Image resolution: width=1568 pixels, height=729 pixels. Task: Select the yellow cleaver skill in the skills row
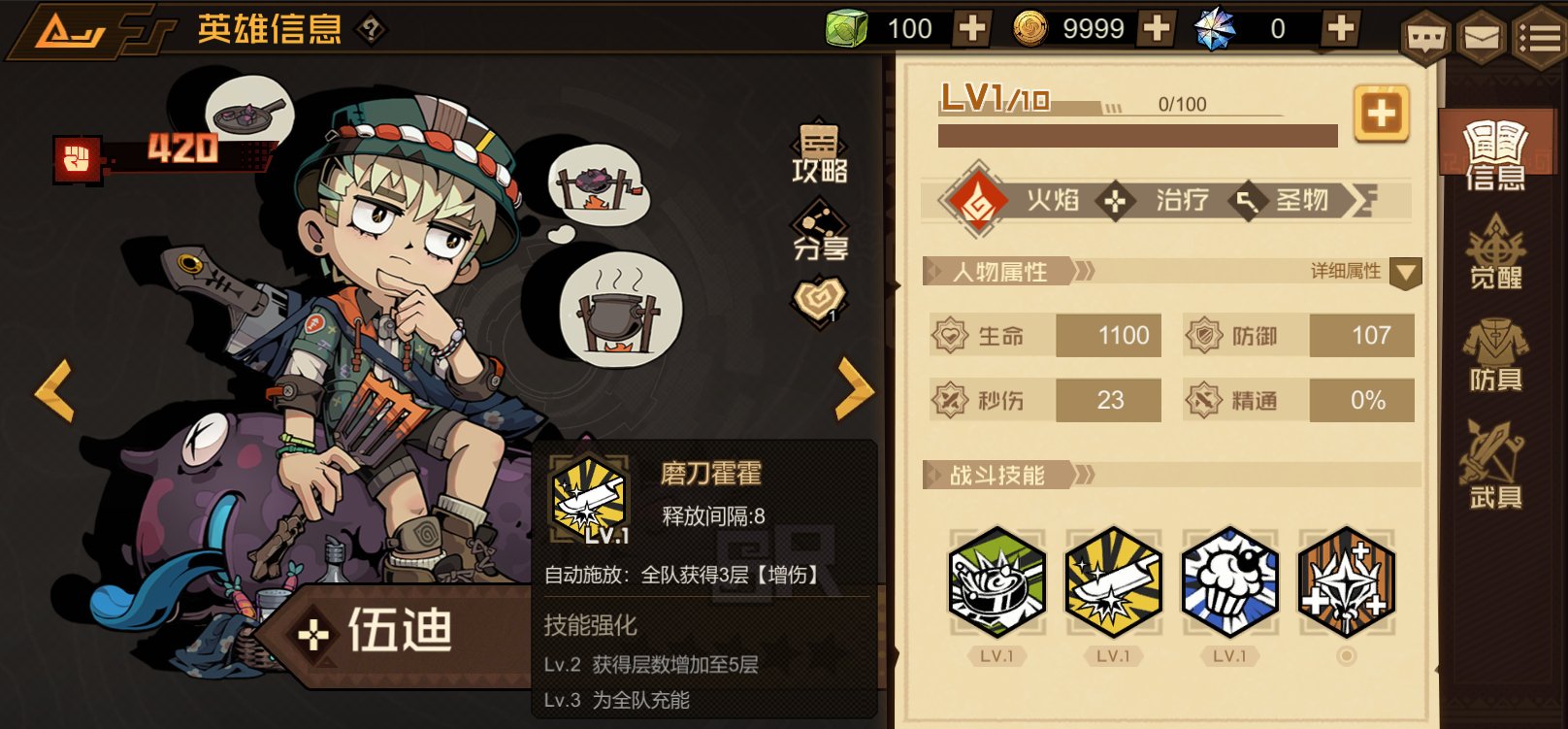point(1113,581)
